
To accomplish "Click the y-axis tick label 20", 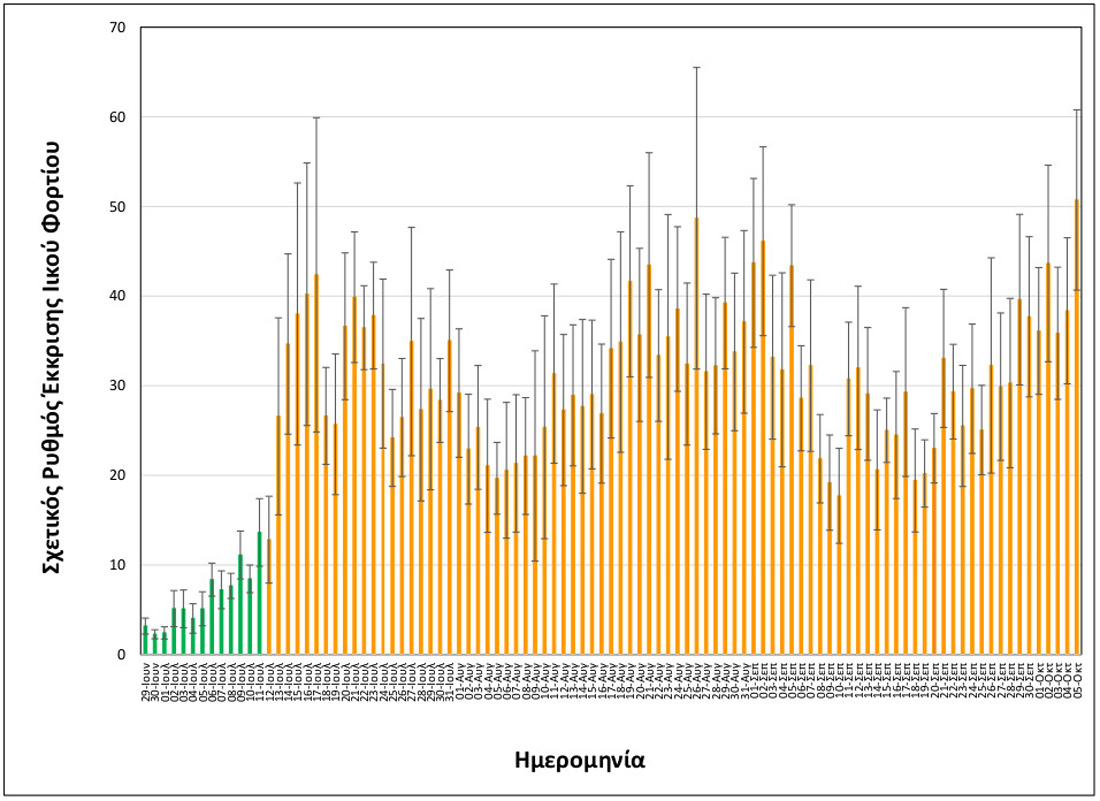I will click(x=117, y=476).
